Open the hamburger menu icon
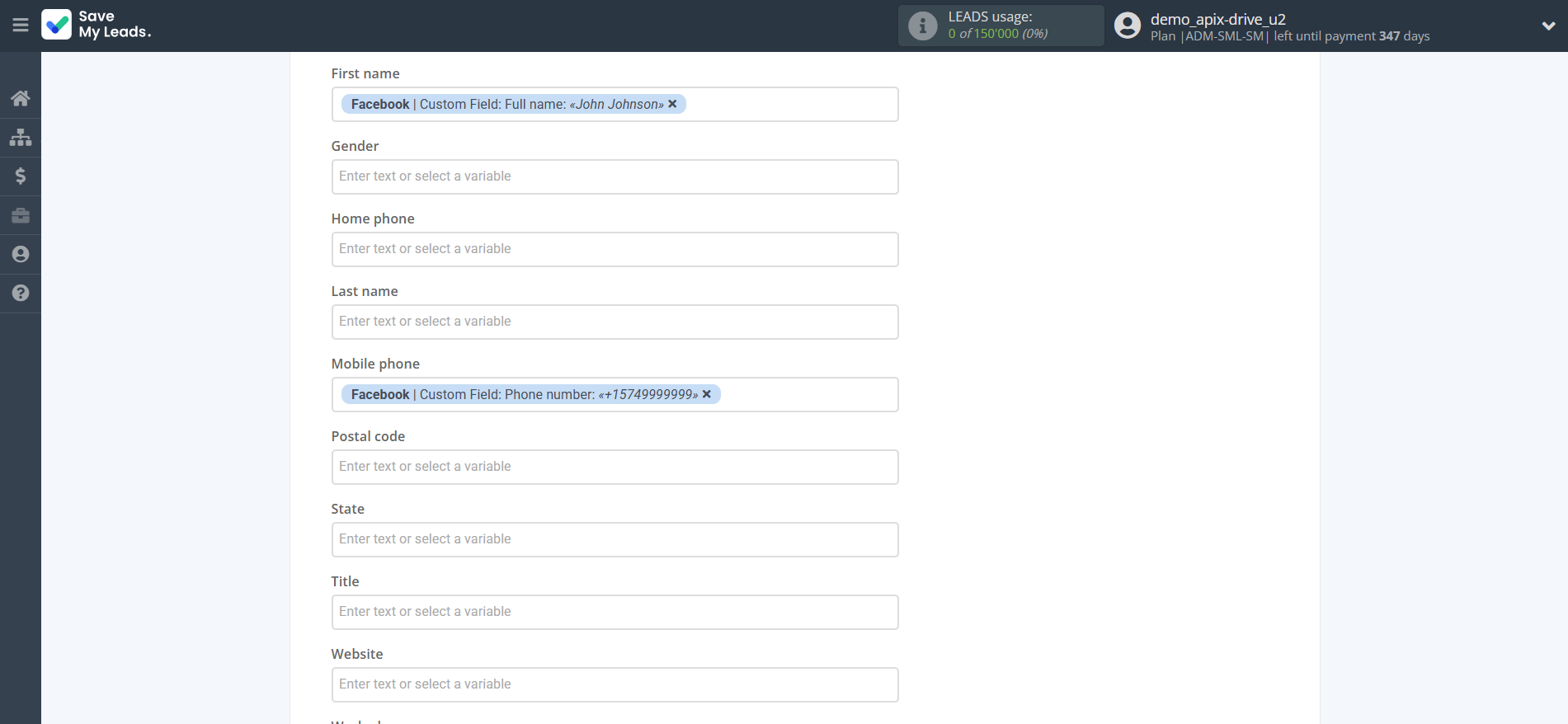The width and height of the screenshot is (1568, 724). click(x=21, y=26)
